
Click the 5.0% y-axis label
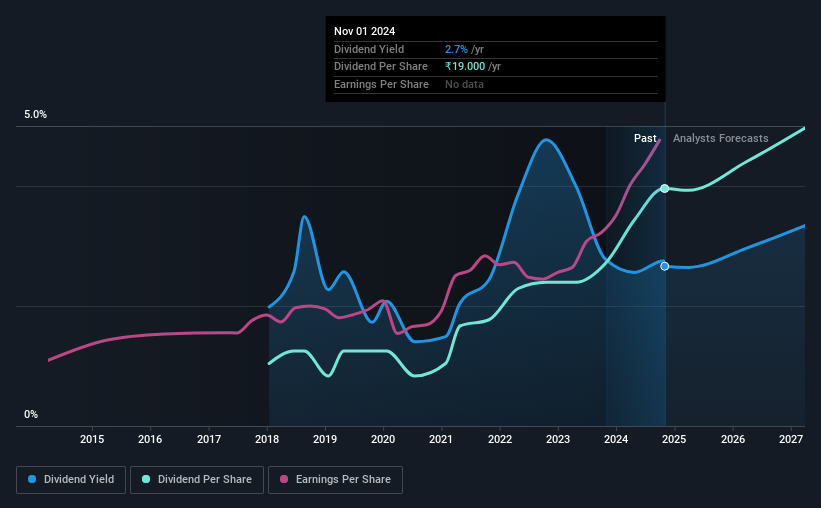[35, 115]
